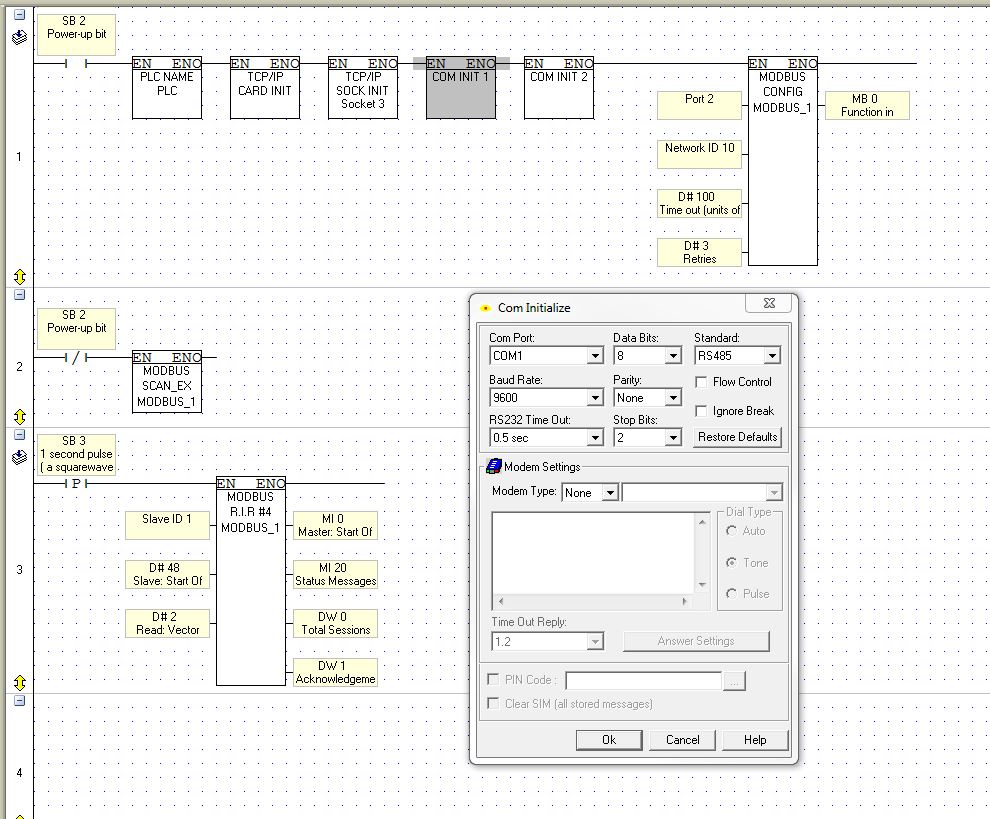Click the inverted SB 2 contact in rung 2
Viewport: 990px width, 819px height.
tap(76, 357)
